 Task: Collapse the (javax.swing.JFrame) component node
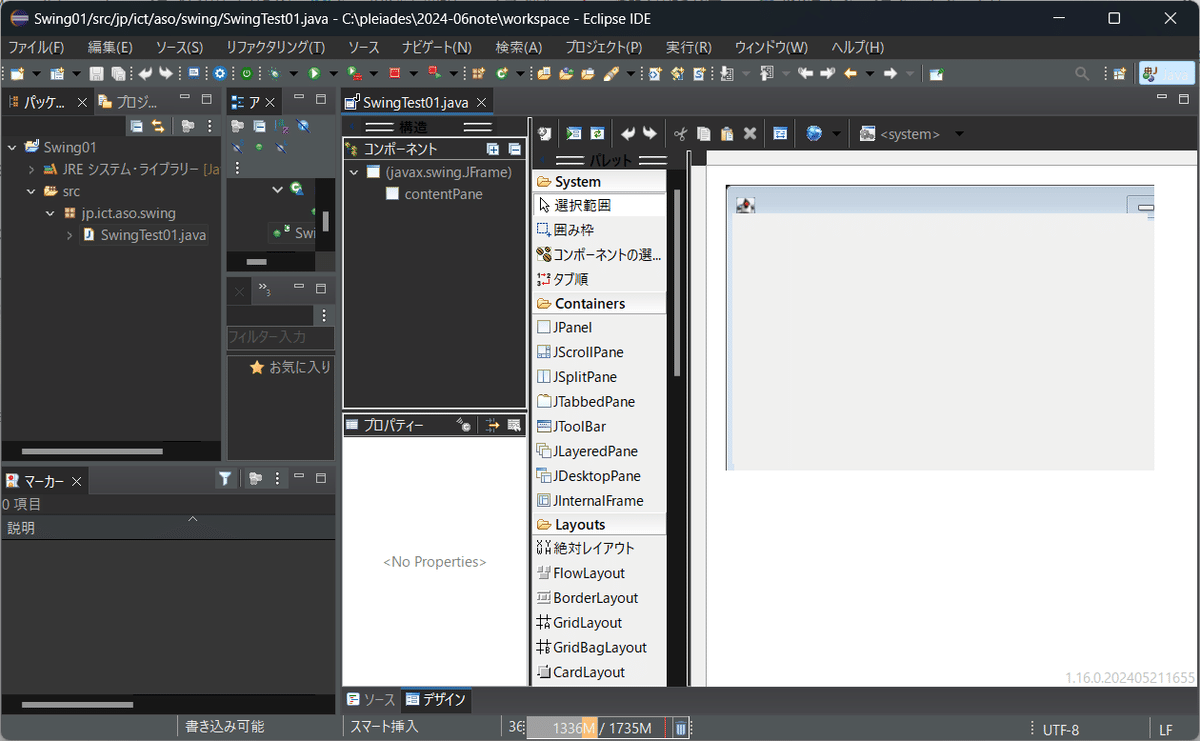coord(354,172)
